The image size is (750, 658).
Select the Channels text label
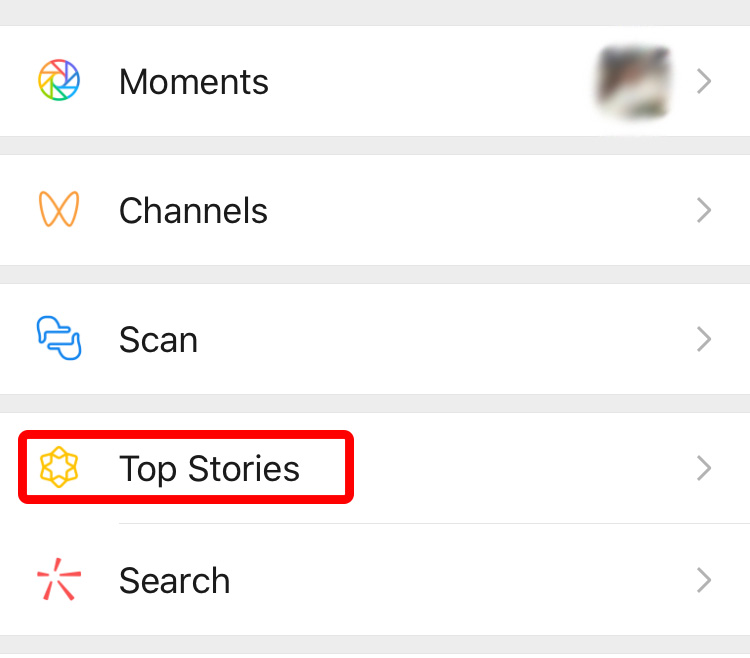click(193, 210)
